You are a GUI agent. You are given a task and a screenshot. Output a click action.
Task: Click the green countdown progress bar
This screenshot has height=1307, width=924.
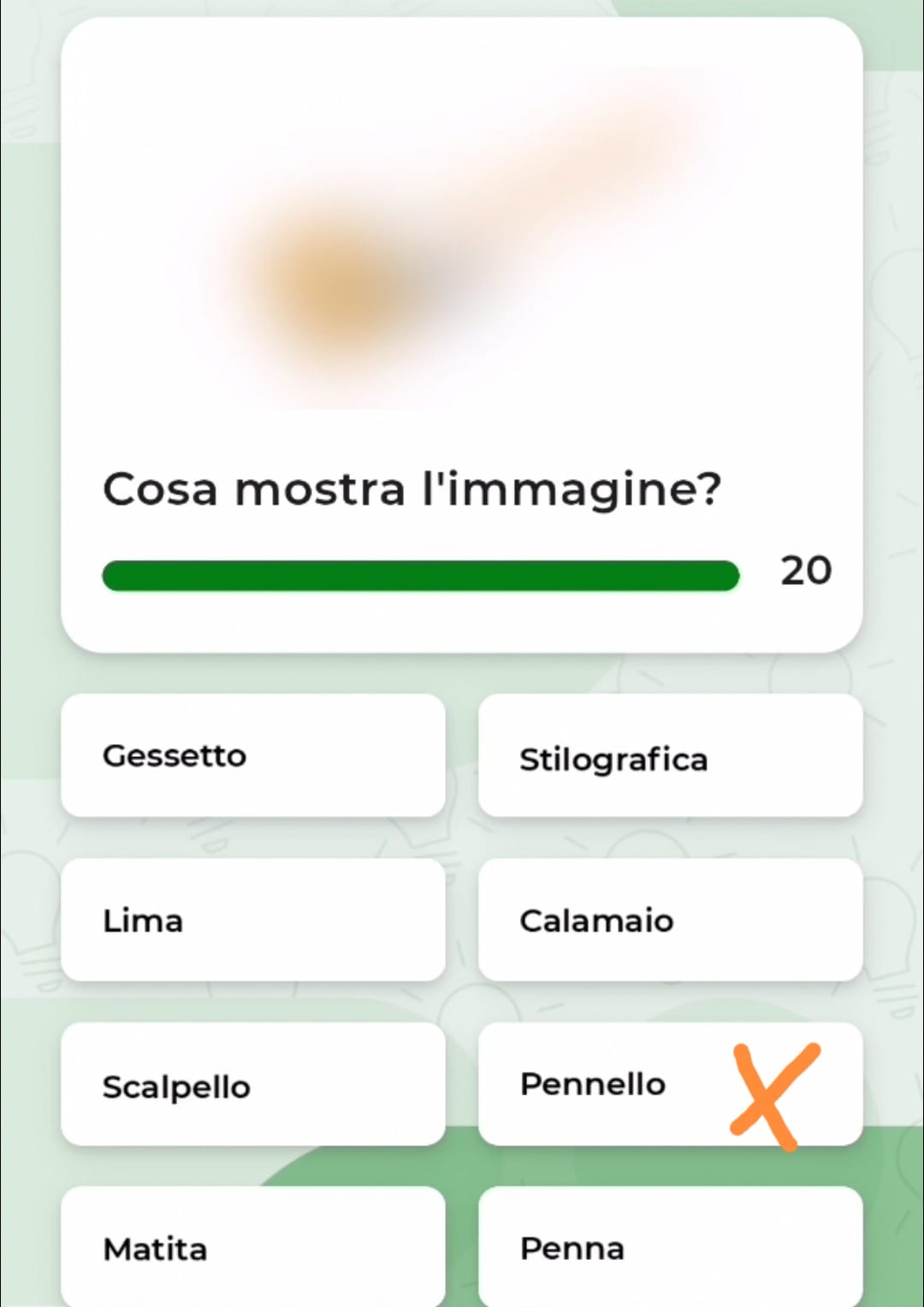coord(420,576)
